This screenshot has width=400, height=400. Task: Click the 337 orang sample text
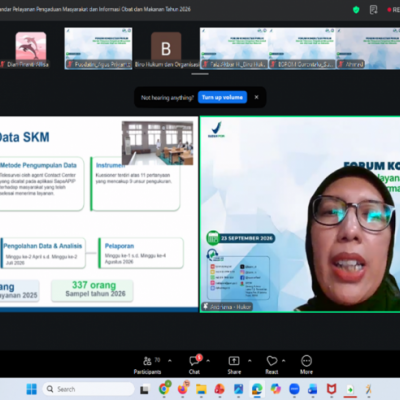click(x=94, y=285)
